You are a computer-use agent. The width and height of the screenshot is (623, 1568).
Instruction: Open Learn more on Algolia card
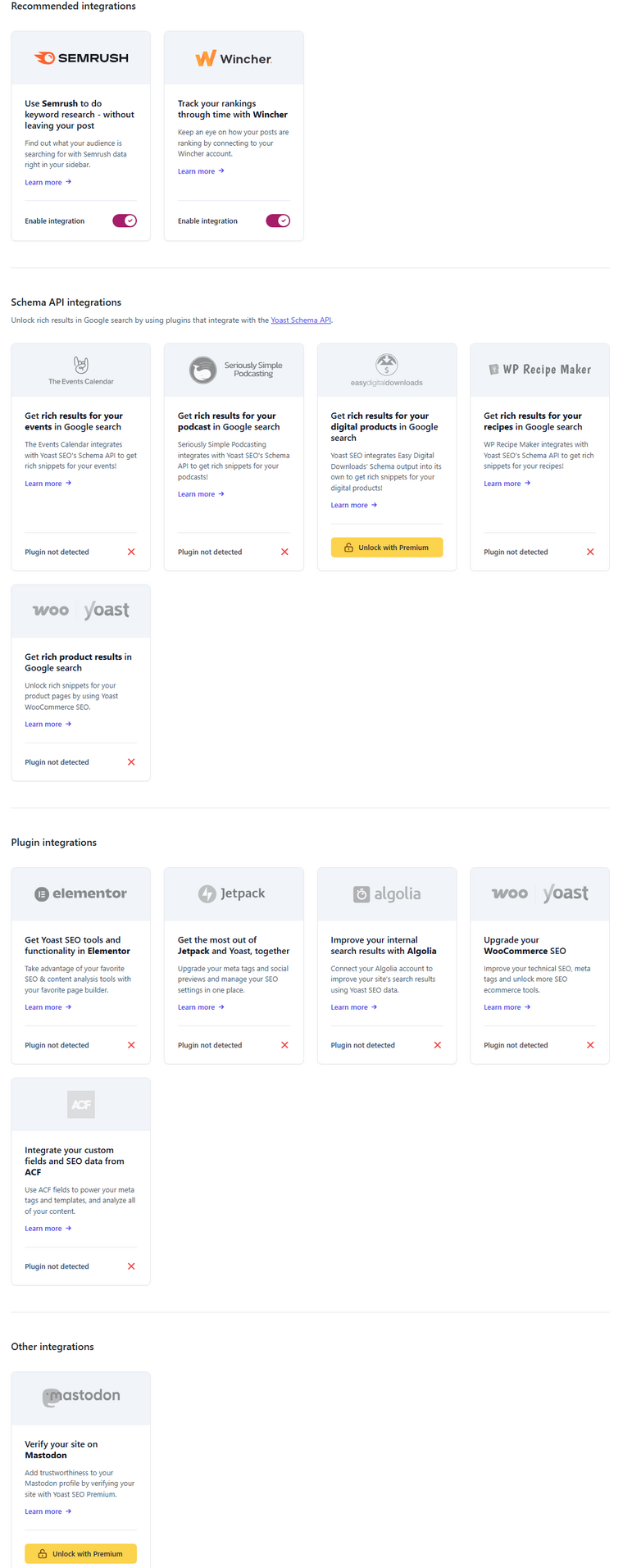[x=354, y=1007]
